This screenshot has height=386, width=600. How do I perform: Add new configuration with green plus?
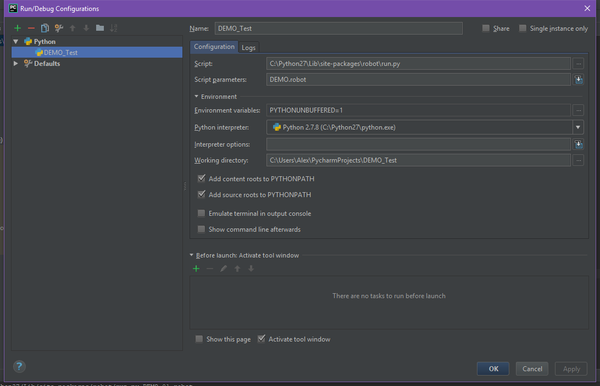[x=17, y=28]
